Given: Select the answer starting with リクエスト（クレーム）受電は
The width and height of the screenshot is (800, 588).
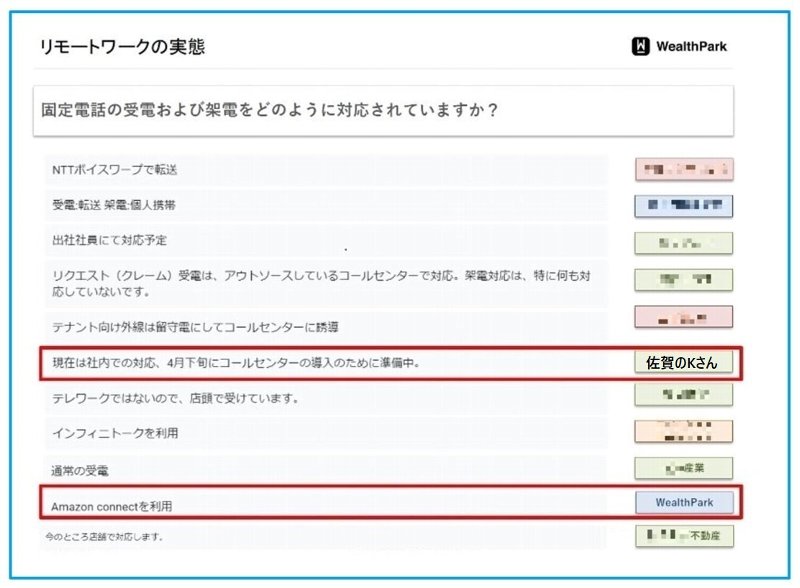Looking at the screenshot, I should 321,284.
